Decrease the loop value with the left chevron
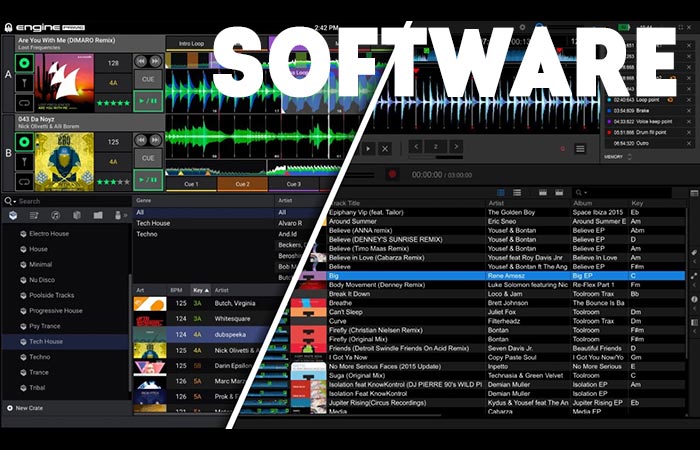 [416, 146]
